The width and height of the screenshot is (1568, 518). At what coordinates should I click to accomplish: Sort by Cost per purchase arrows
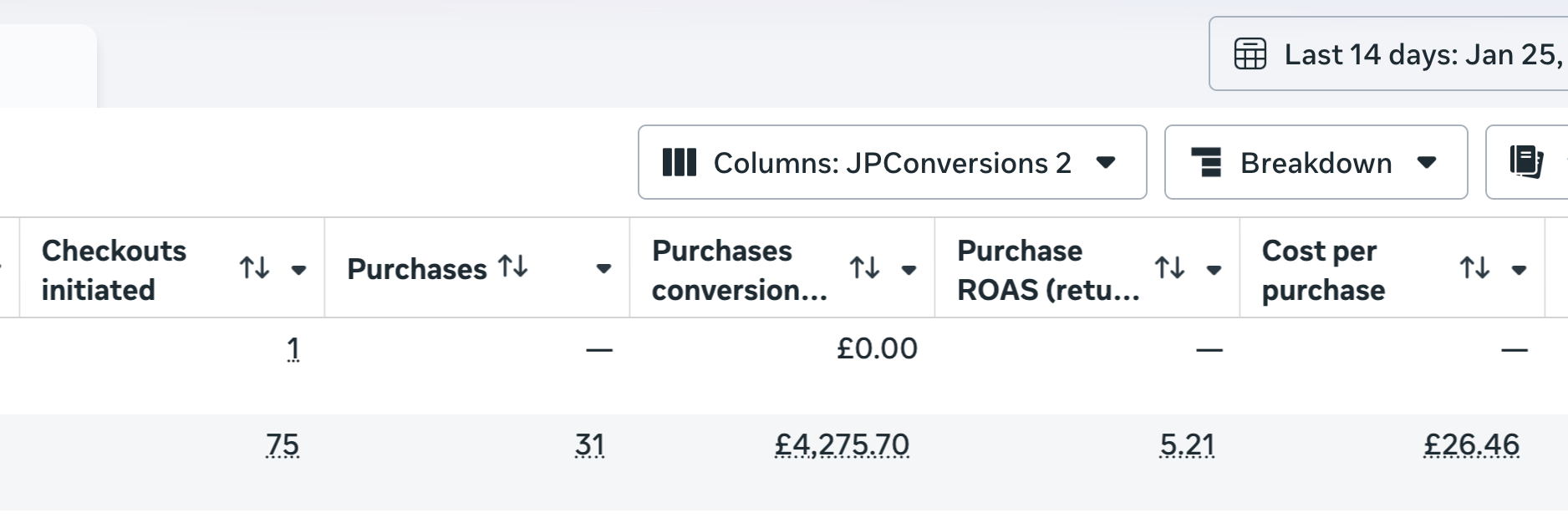[x=1474, y=268]
